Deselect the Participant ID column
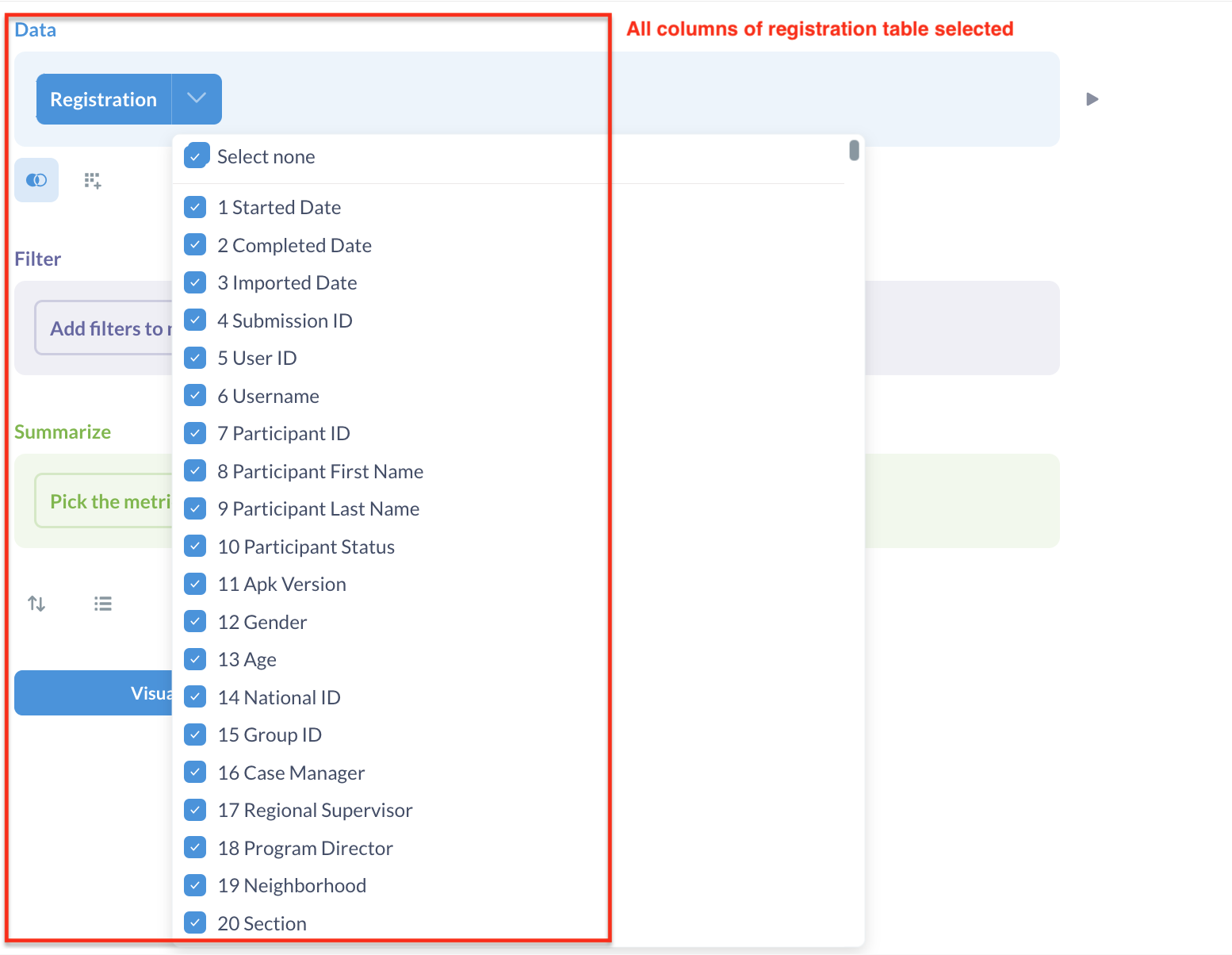This screenshot has height=955, width=1232. pyautogui.click(x=195, y=432)
